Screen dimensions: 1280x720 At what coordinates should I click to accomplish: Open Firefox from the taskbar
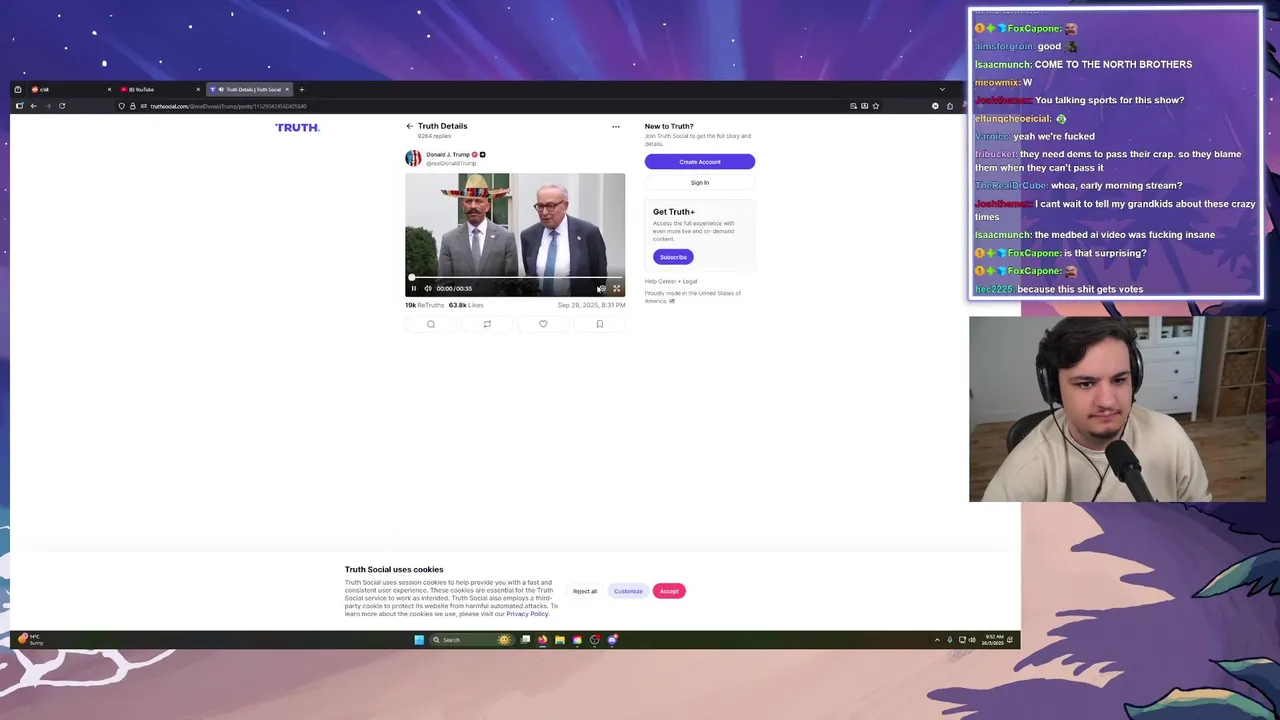542,640
